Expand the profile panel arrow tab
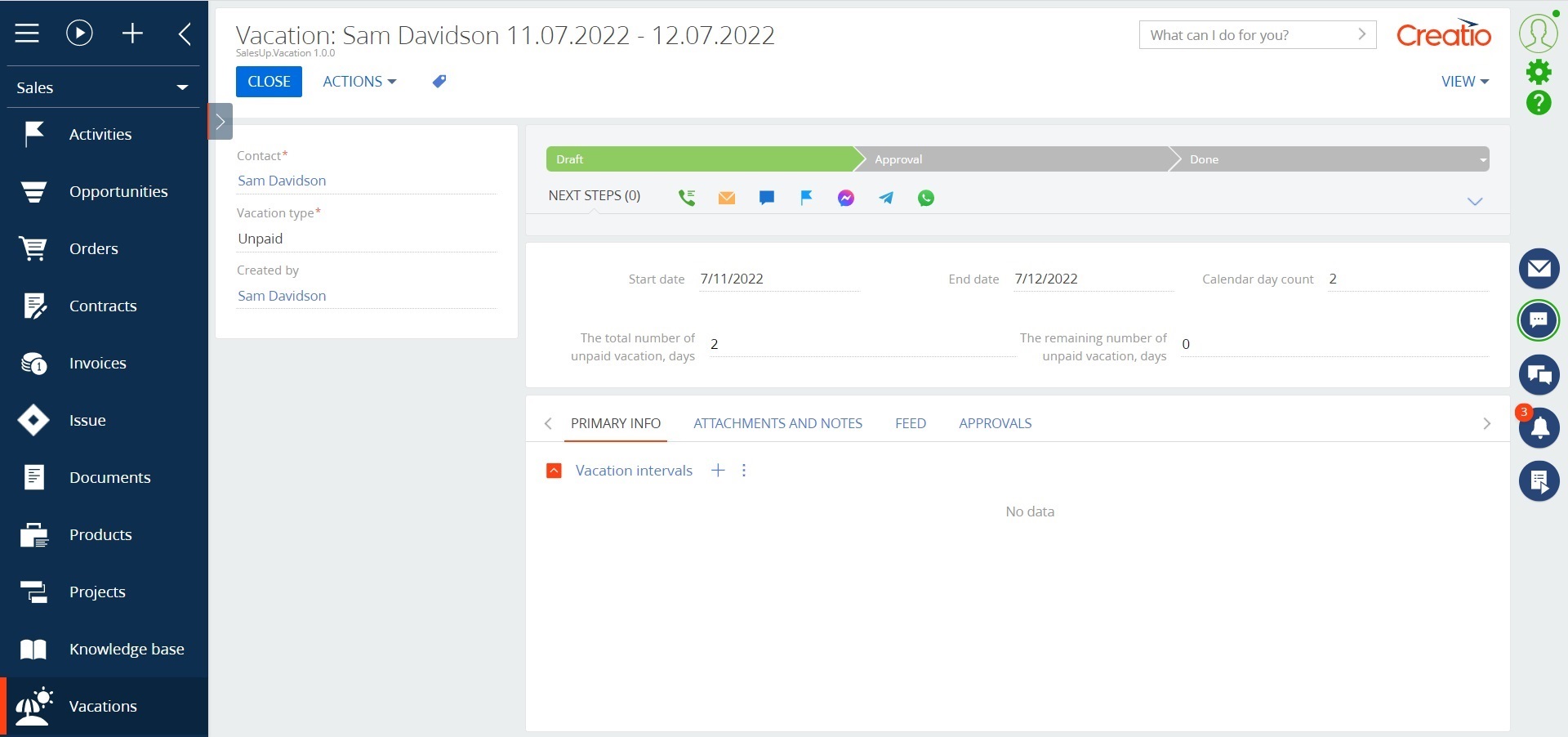The image size is (1568, 737). (x=220, y=121)
